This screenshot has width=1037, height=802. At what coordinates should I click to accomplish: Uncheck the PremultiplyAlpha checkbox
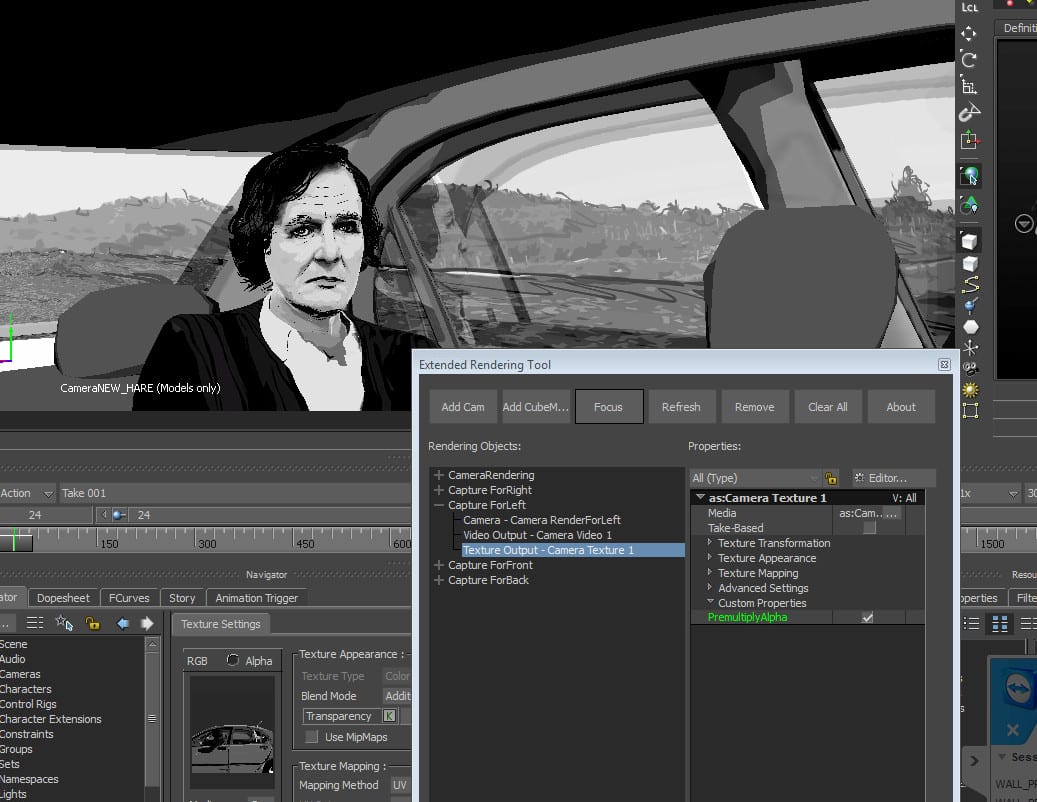(x=867, y=618)
